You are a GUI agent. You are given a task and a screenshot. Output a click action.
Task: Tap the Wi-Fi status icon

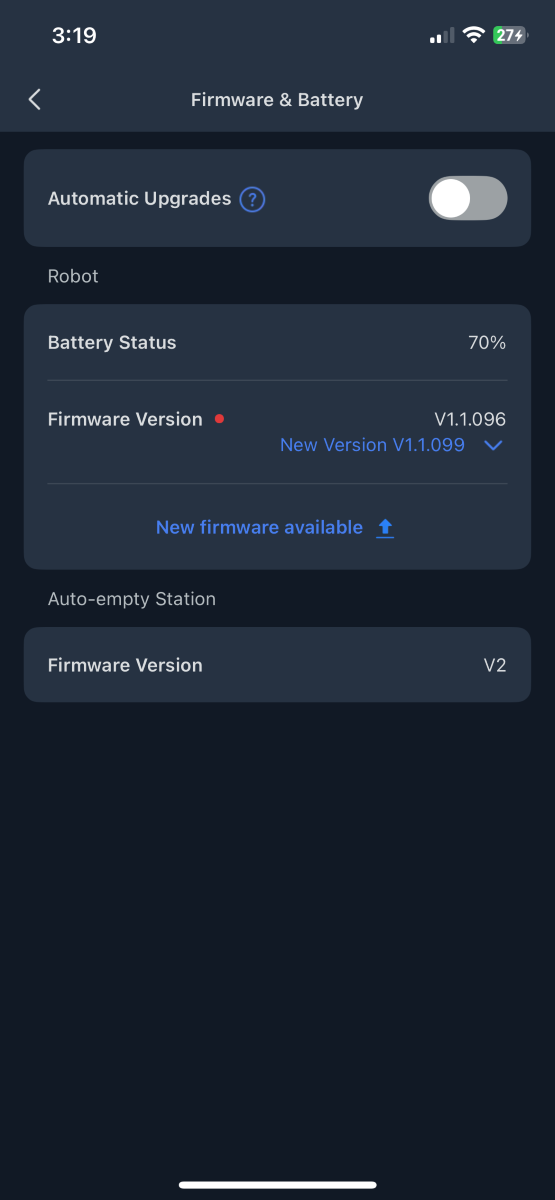[x=472, y=35]
